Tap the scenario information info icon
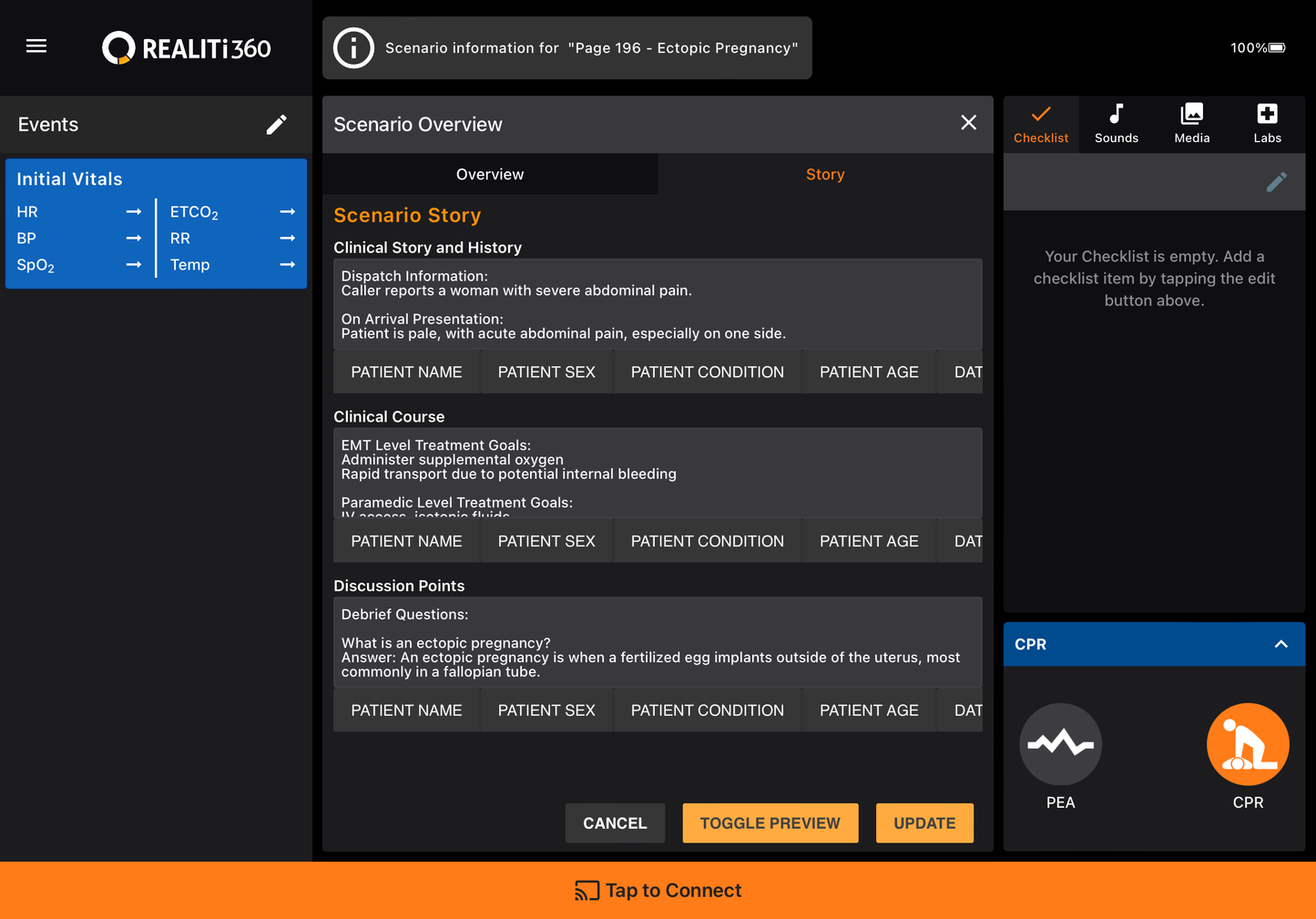The width and height of the screenshot is (1316, 919). pos(353,47)
